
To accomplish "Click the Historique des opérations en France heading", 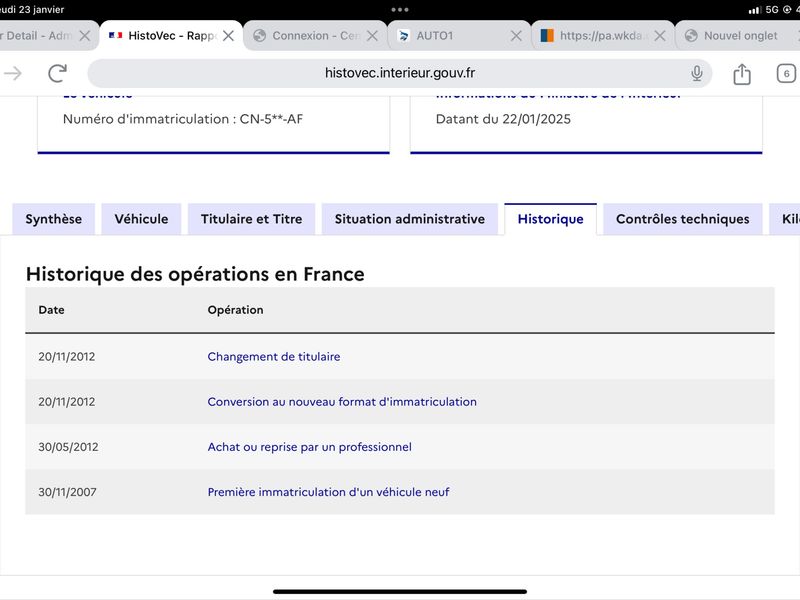I will coord(195,274).
